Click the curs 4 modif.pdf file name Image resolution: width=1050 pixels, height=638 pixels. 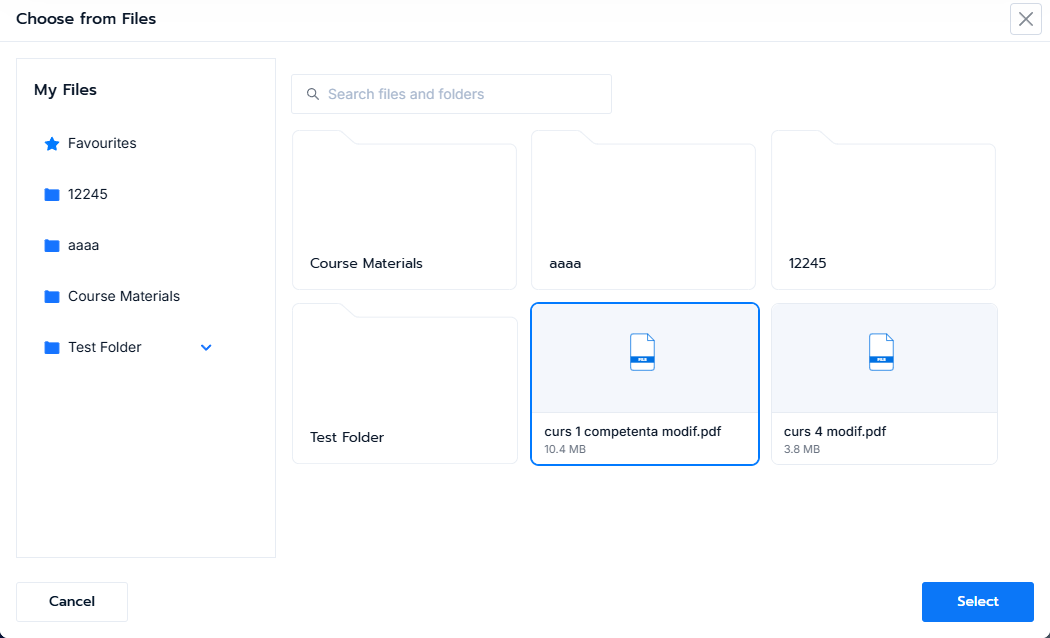(835, 432)
